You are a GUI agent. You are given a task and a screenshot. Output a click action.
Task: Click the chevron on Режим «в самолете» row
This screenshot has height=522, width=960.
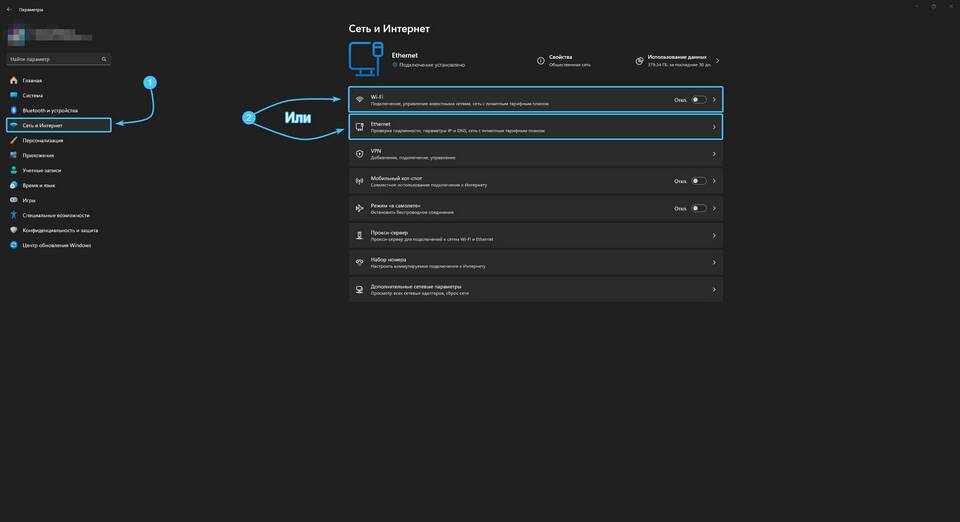(x=714, y=208)
